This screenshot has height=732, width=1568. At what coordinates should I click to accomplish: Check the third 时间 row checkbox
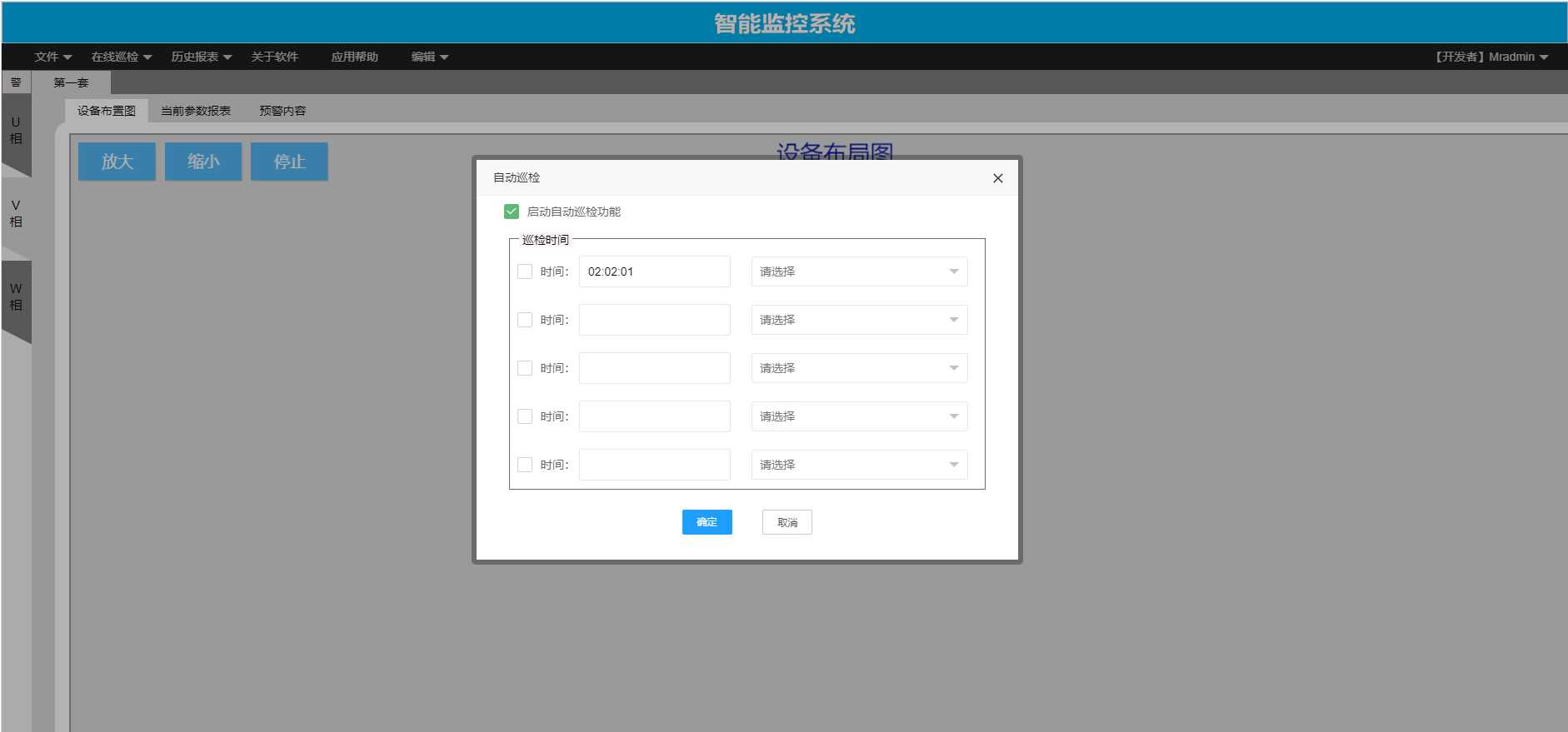[x=525, y=368]
